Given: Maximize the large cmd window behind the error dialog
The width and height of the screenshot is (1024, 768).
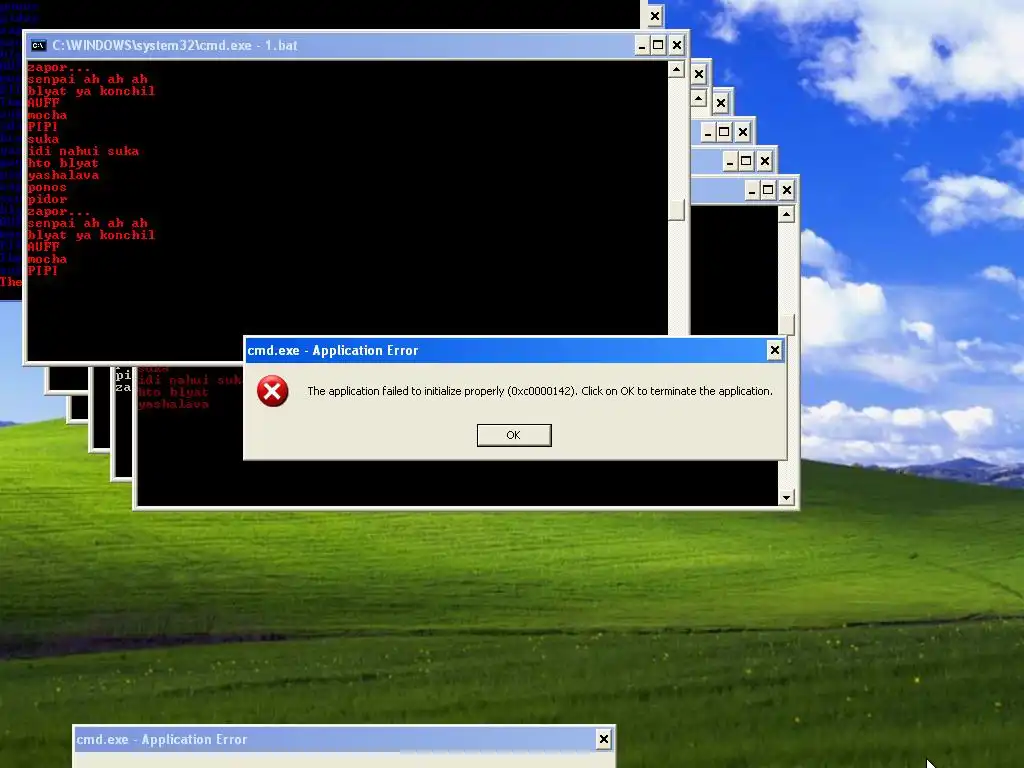Looking at the screenshot, I should 768,190.
